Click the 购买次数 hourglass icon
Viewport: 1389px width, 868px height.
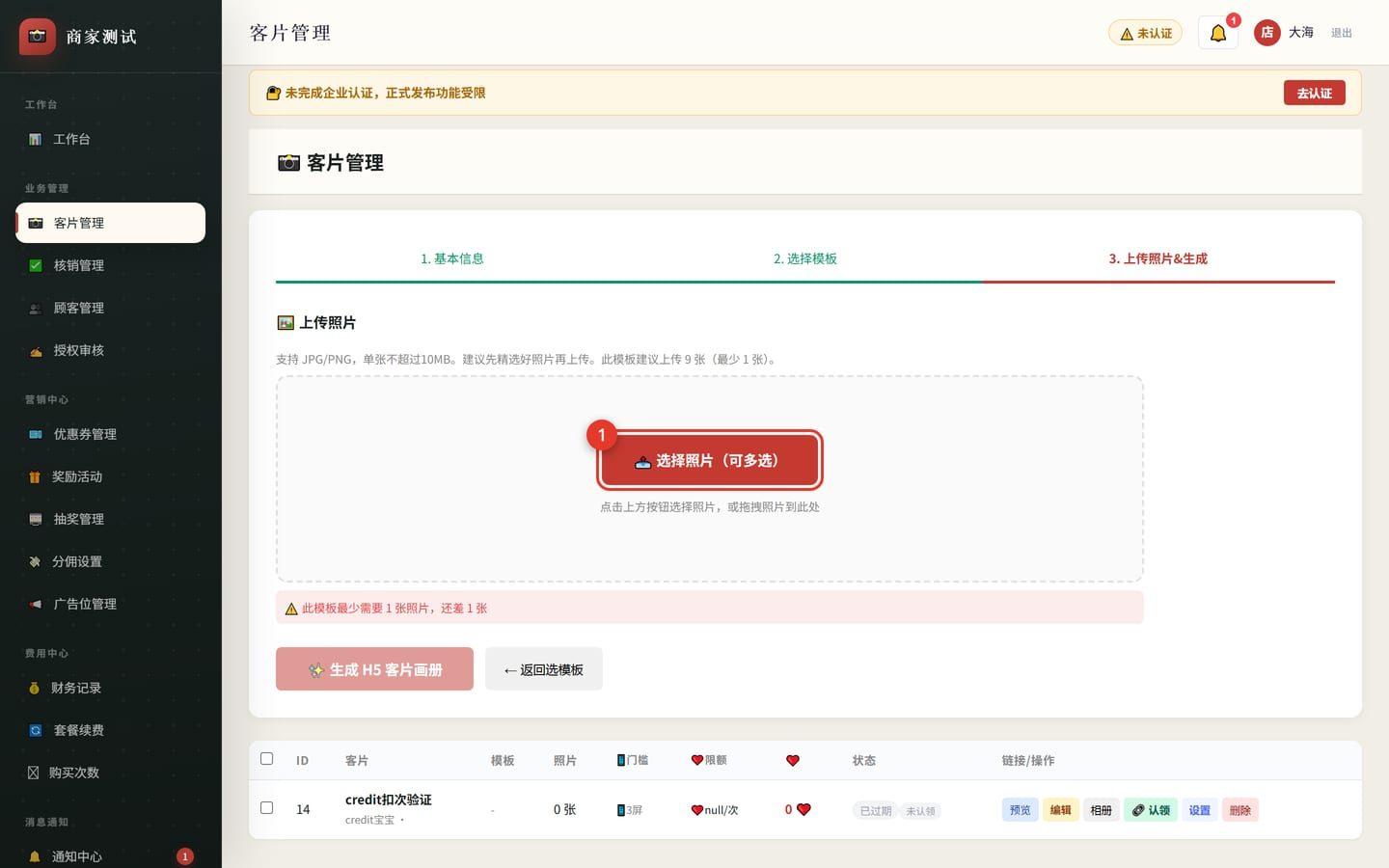(33, 773)
